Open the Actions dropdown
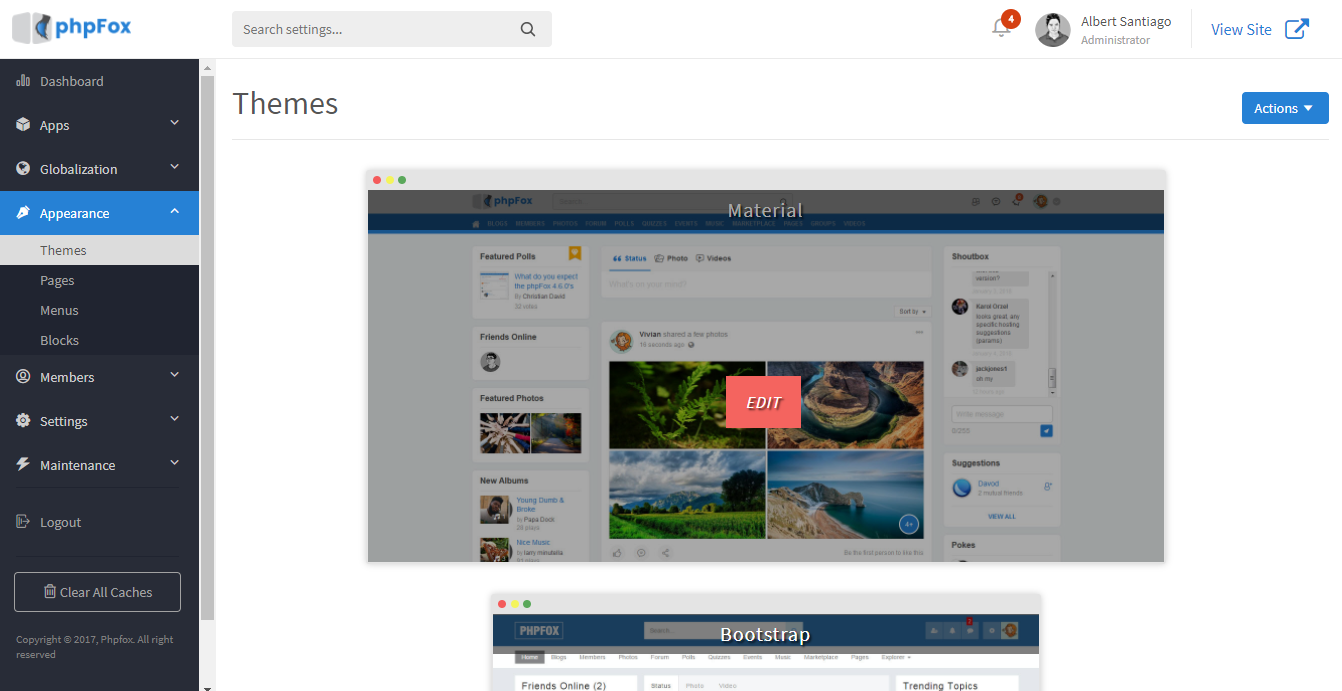The image size is (1342, 691). click(x=1285, y=108)
